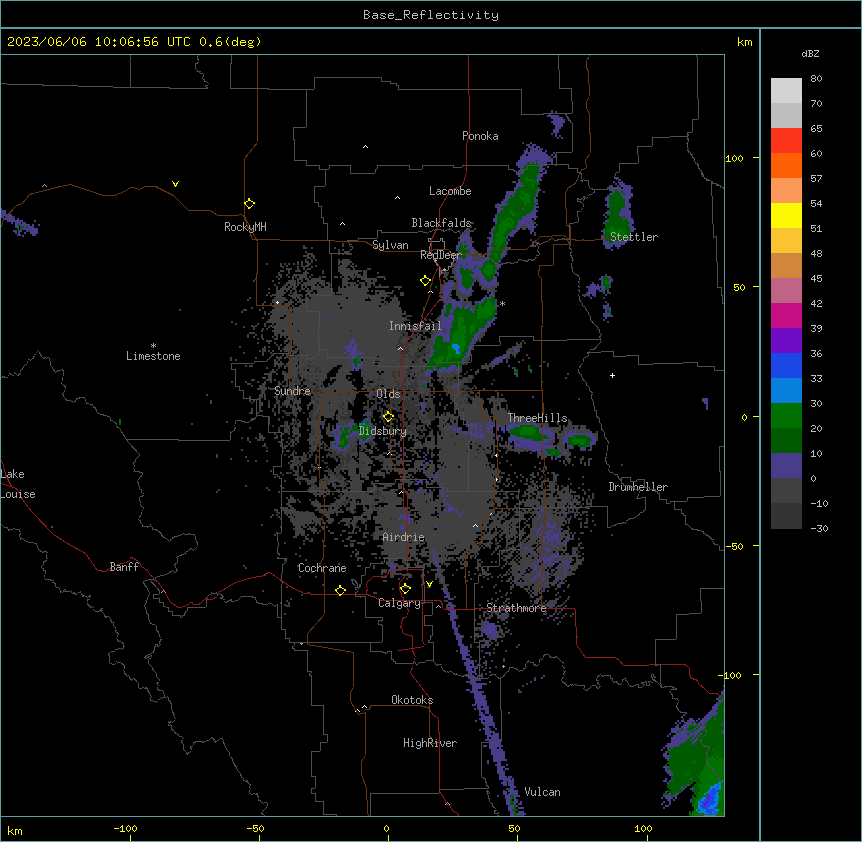Click the Ponoka city label
The image size is (862, 842).
480,136
